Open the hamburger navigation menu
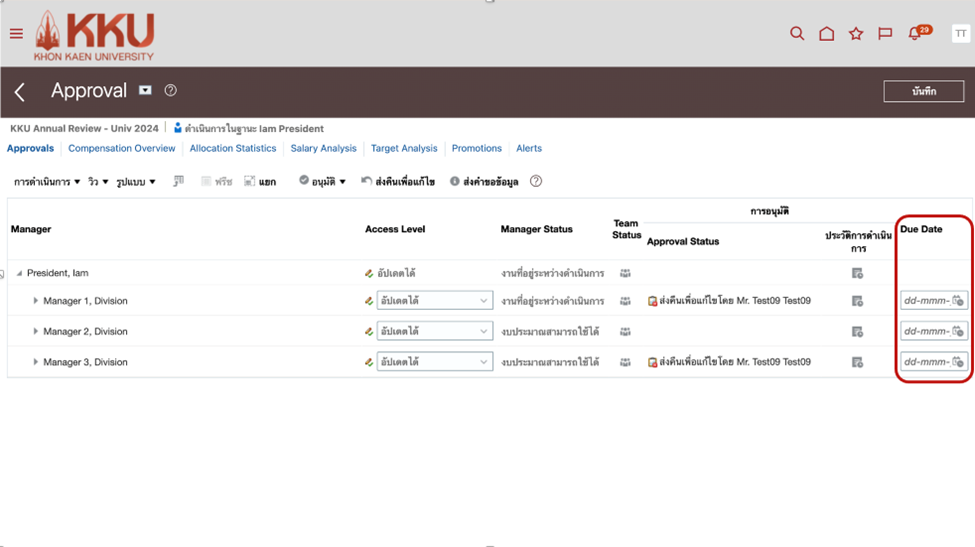Image resolution: width=975 pixels, height=547 pixels. tap(16, 34)
